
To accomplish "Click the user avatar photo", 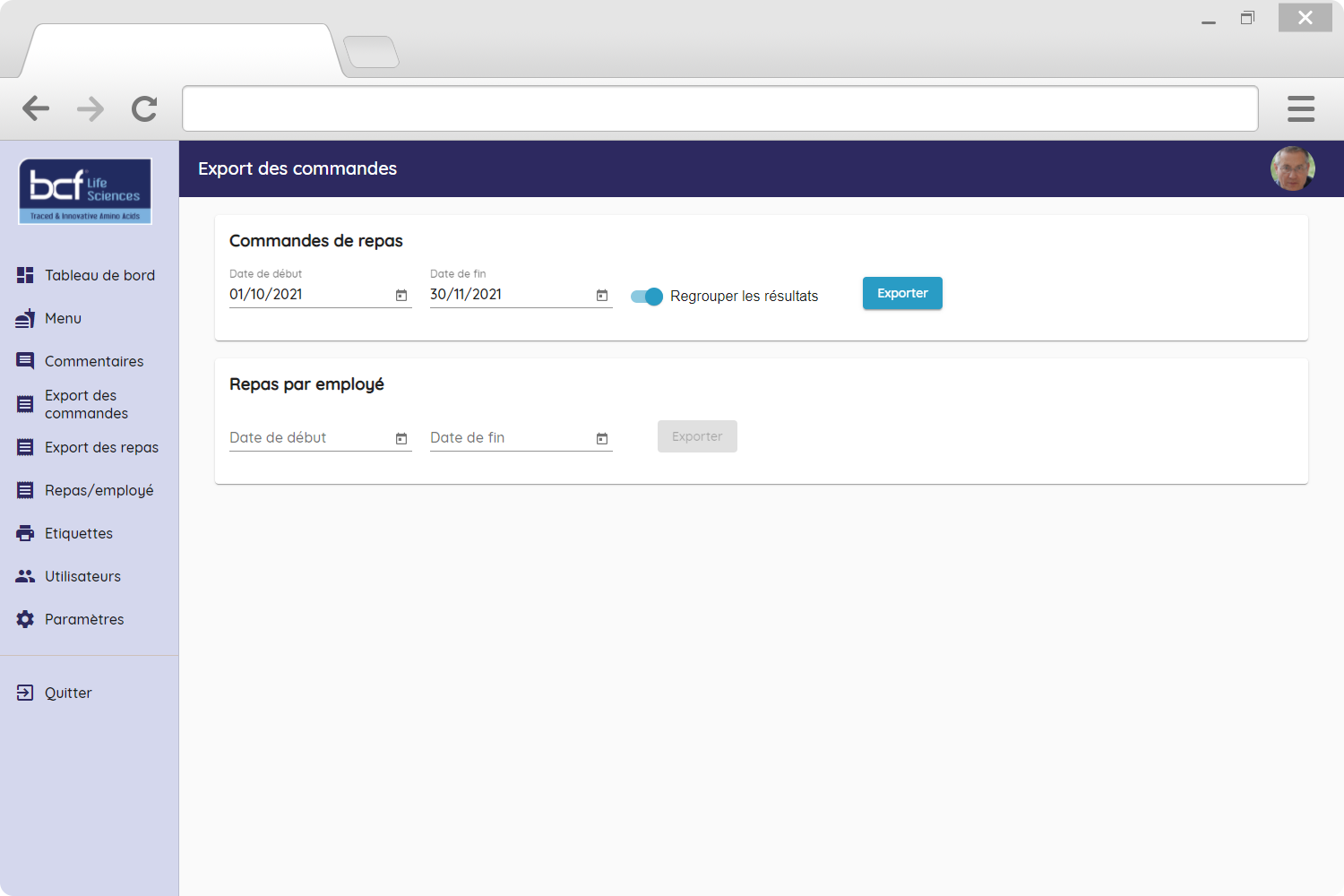I will (1293, 168).
